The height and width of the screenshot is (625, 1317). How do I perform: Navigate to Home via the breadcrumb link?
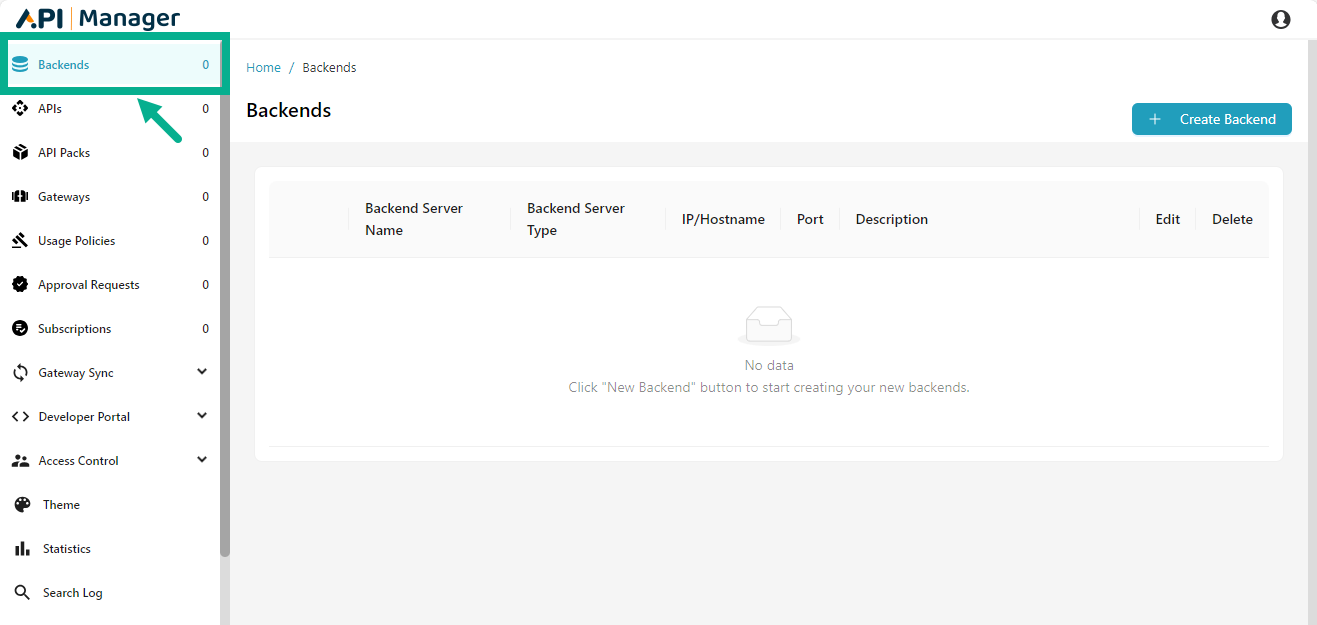tap(263, 67)
